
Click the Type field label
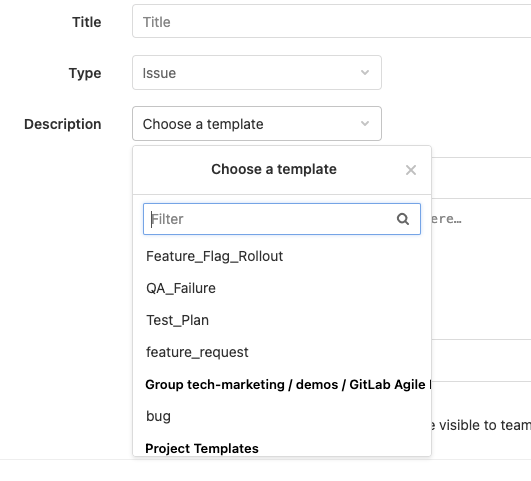tap(85, 73)
